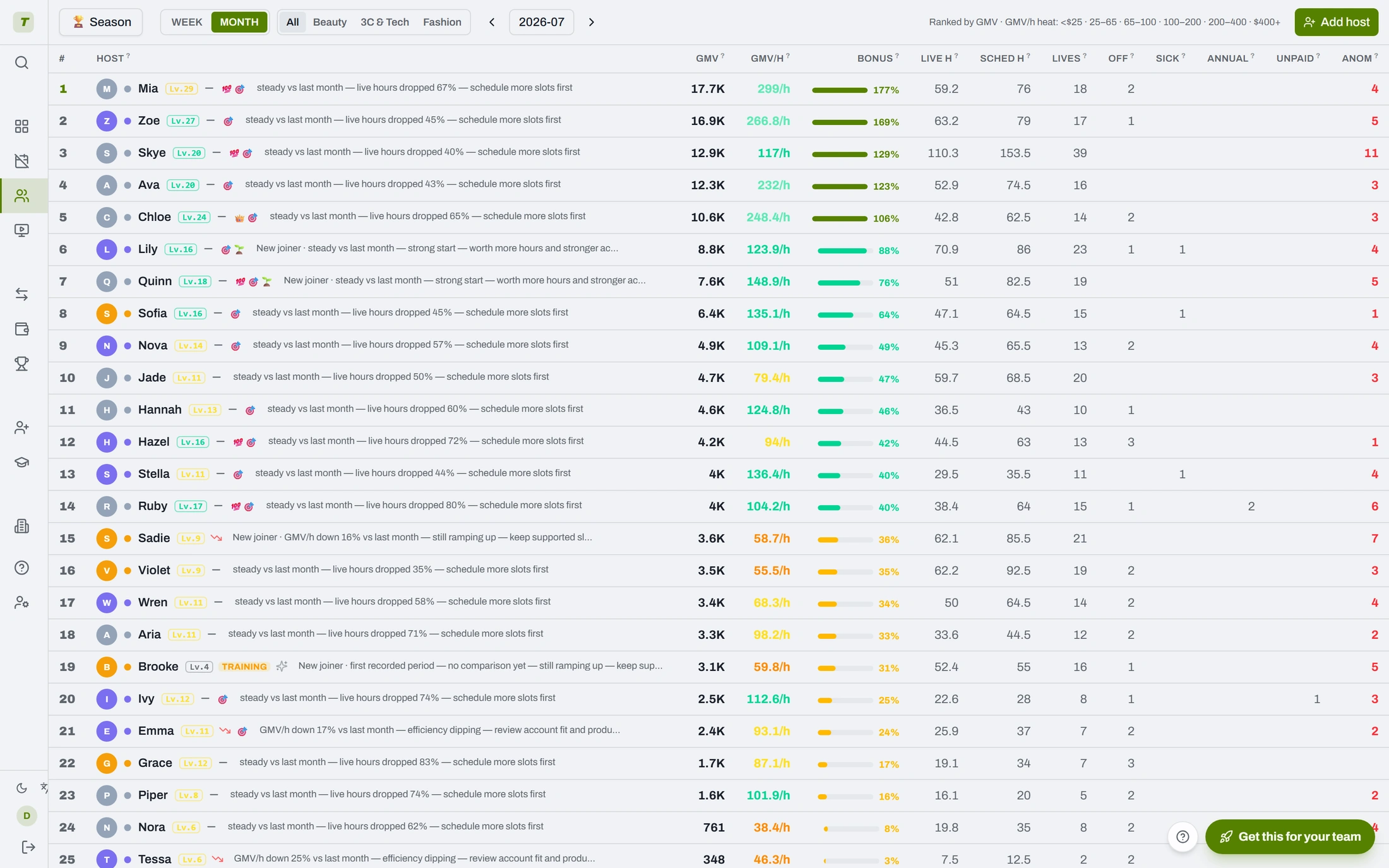Viewport: 1389px width, 868px height.
Task: Select MONTH view toggle
Action: pos(239,22)
